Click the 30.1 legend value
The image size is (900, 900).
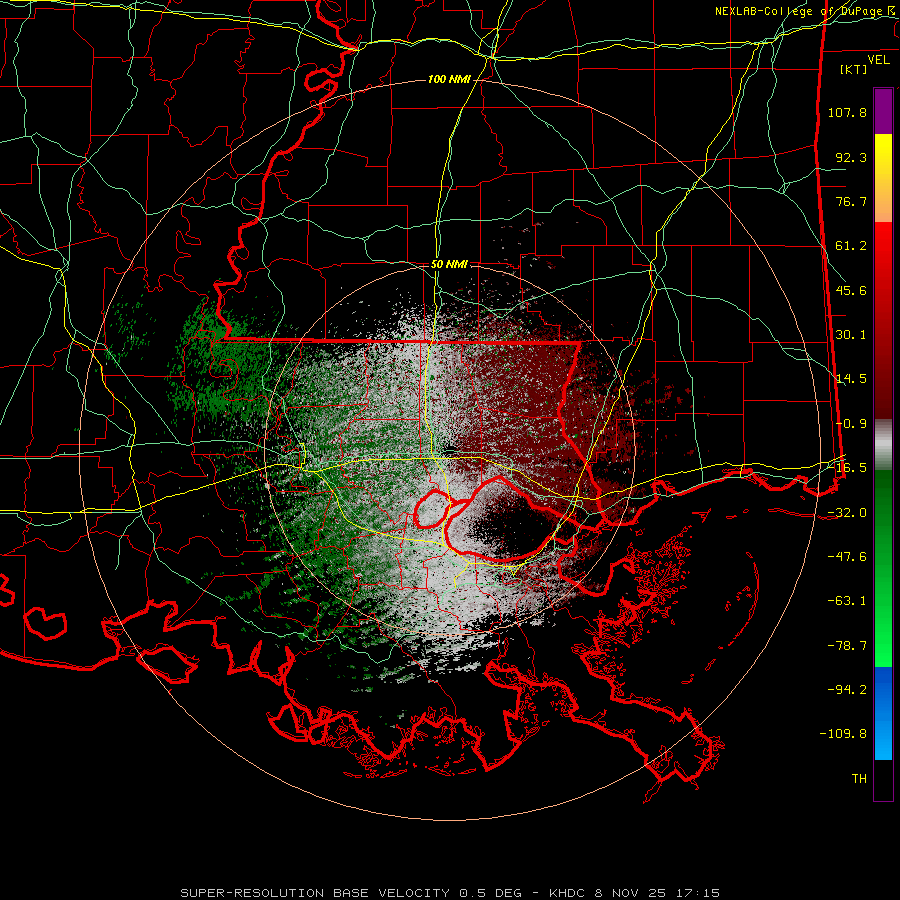(851, 335)
